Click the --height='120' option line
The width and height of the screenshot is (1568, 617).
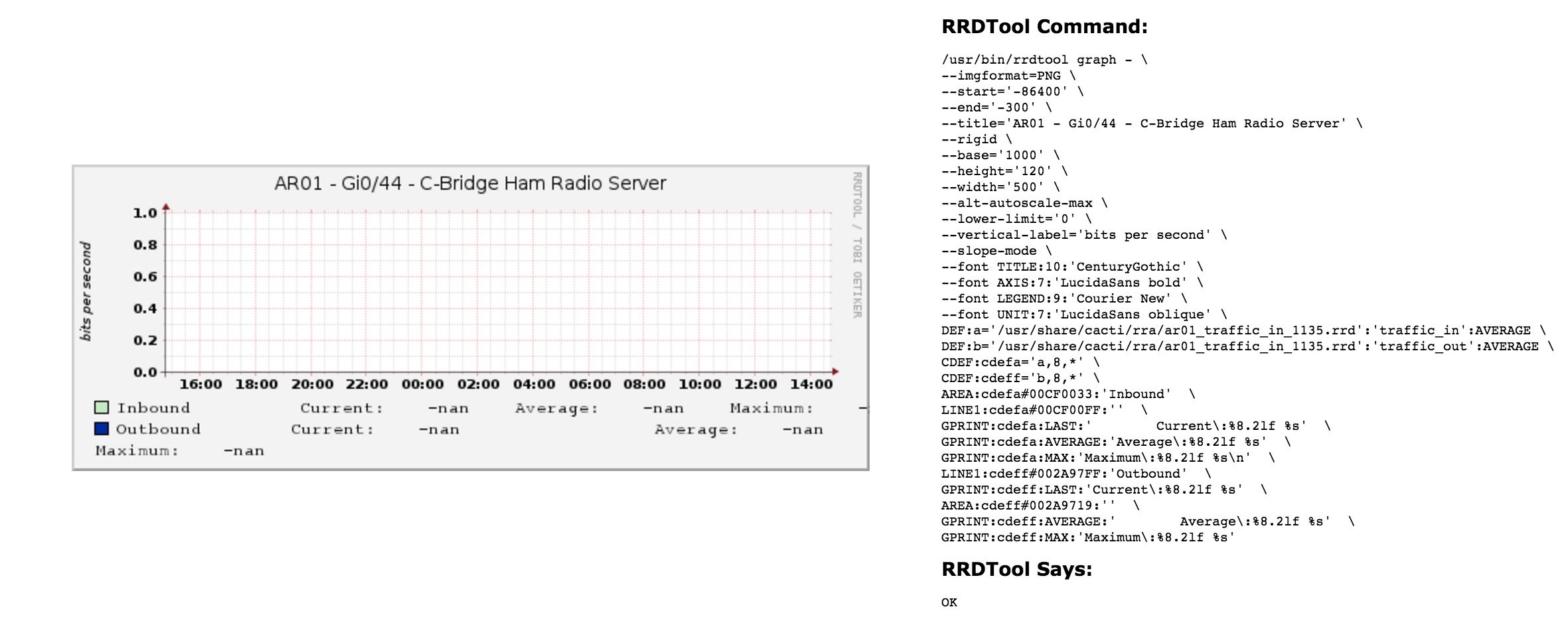pos(1004,171)
